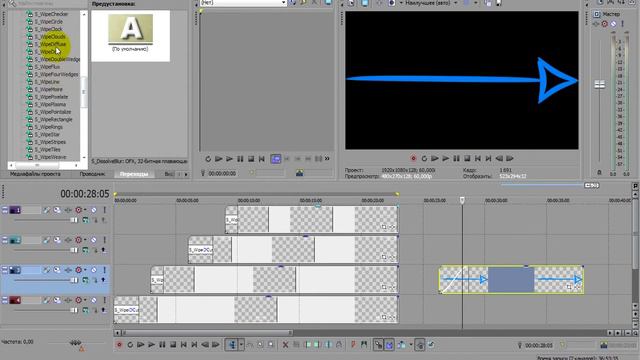The height and width of the screenshot is (360, 640).
Task: Open automation settings dropdown on track 2
Action: (85, 240)
